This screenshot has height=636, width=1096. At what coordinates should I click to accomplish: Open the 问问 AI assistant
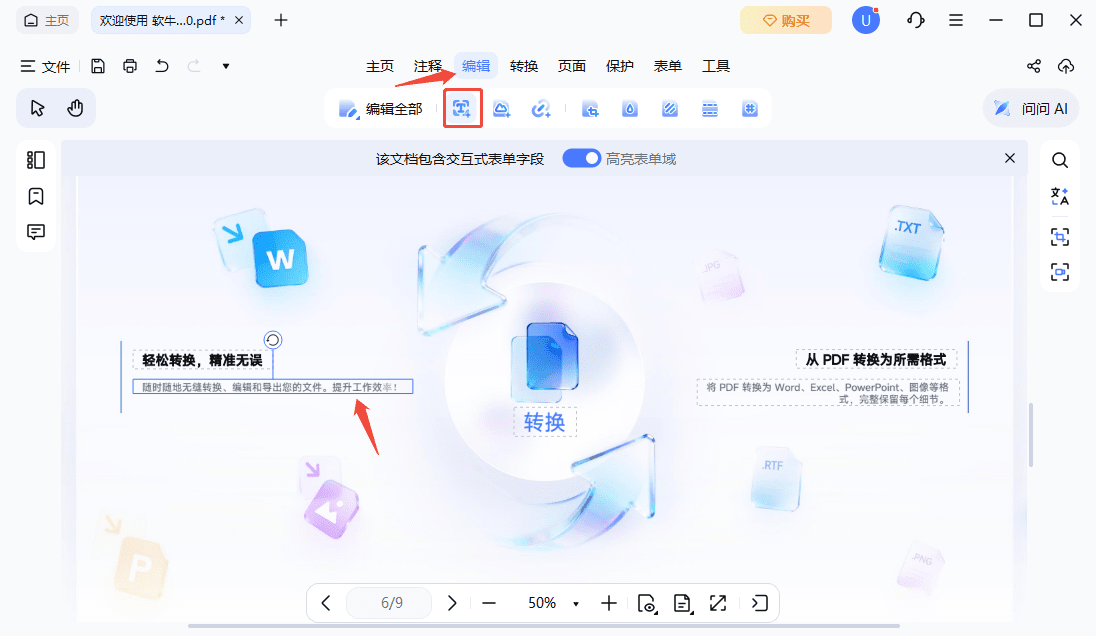(1031, 109)
